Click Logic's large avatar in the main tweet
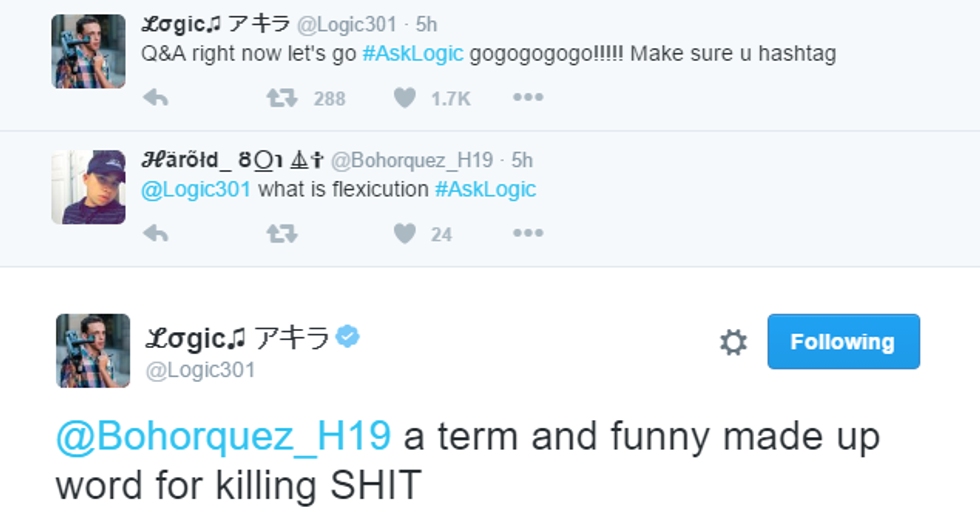This screenshot has width=980, height=520. coord(93,351)
